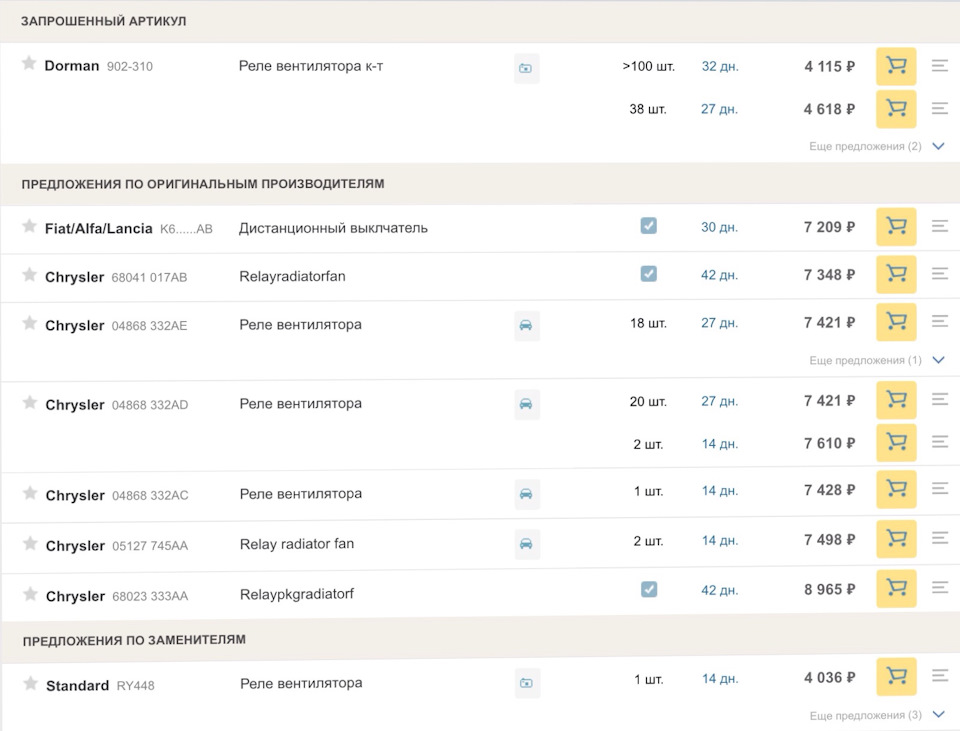Add Fiat/Alfa/Lancia switch to cart
This screenshot has height=731, width=960.
[896, 227]
